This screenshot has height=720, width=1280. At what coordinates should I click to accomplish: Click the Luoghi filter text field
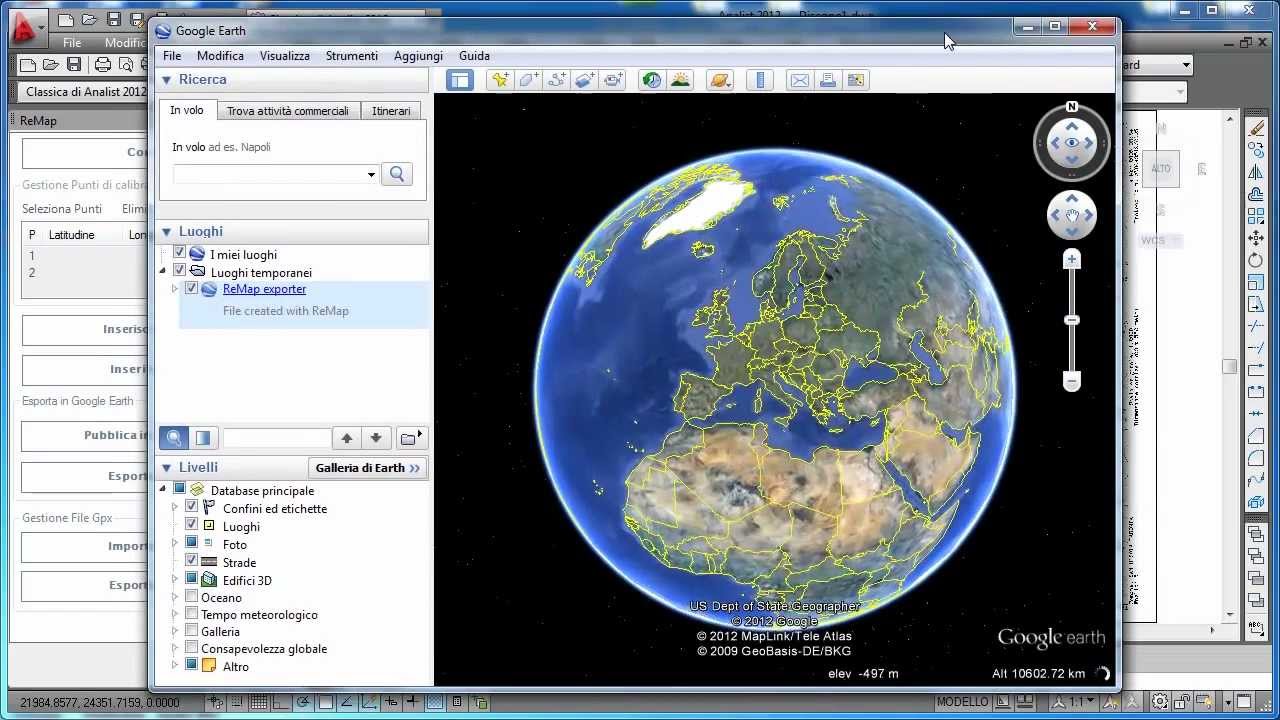277,438
